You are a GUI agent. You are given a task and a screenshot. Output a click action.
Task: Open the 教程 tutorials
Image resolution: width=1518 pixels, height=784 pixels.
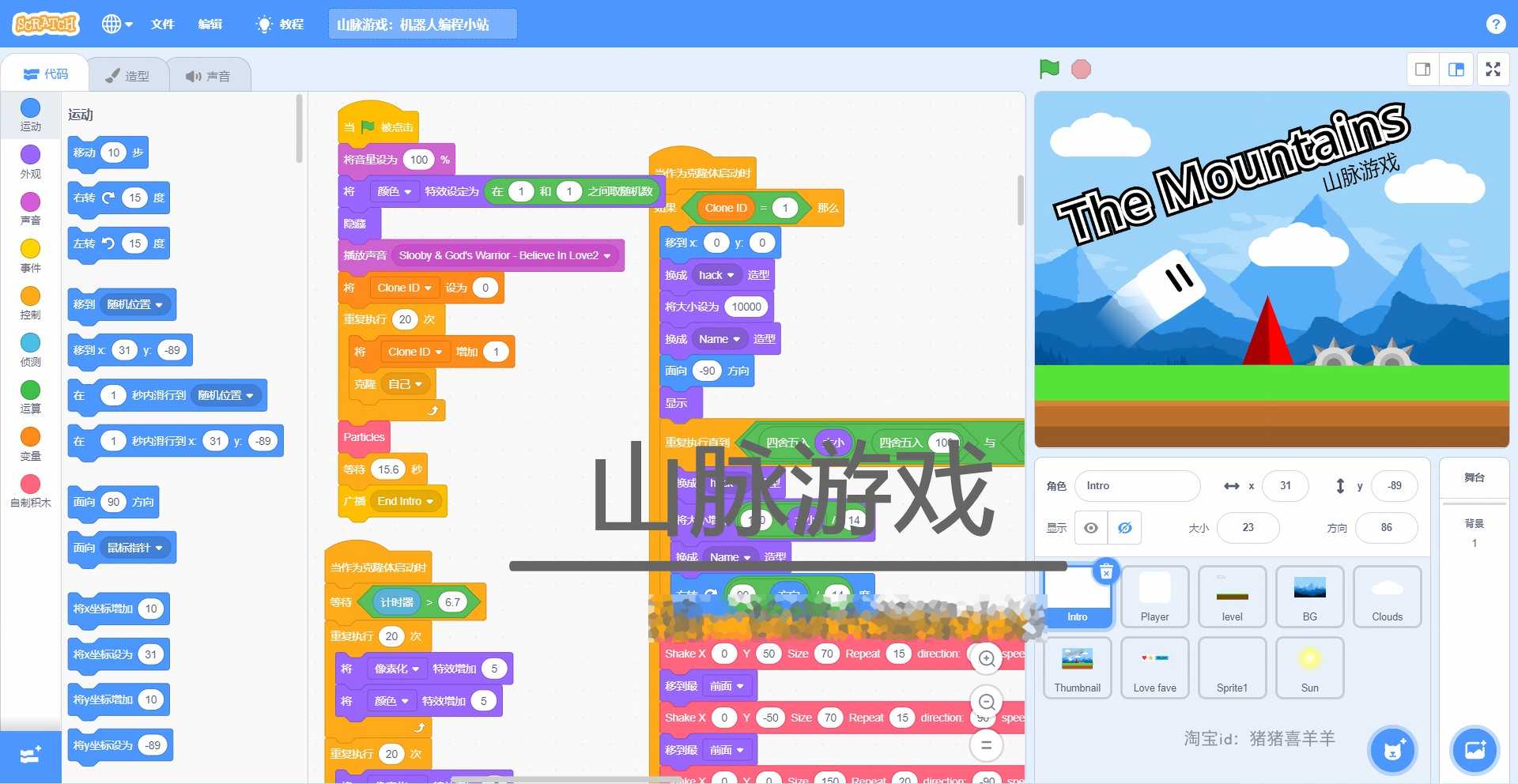click(x=280, y=24)
